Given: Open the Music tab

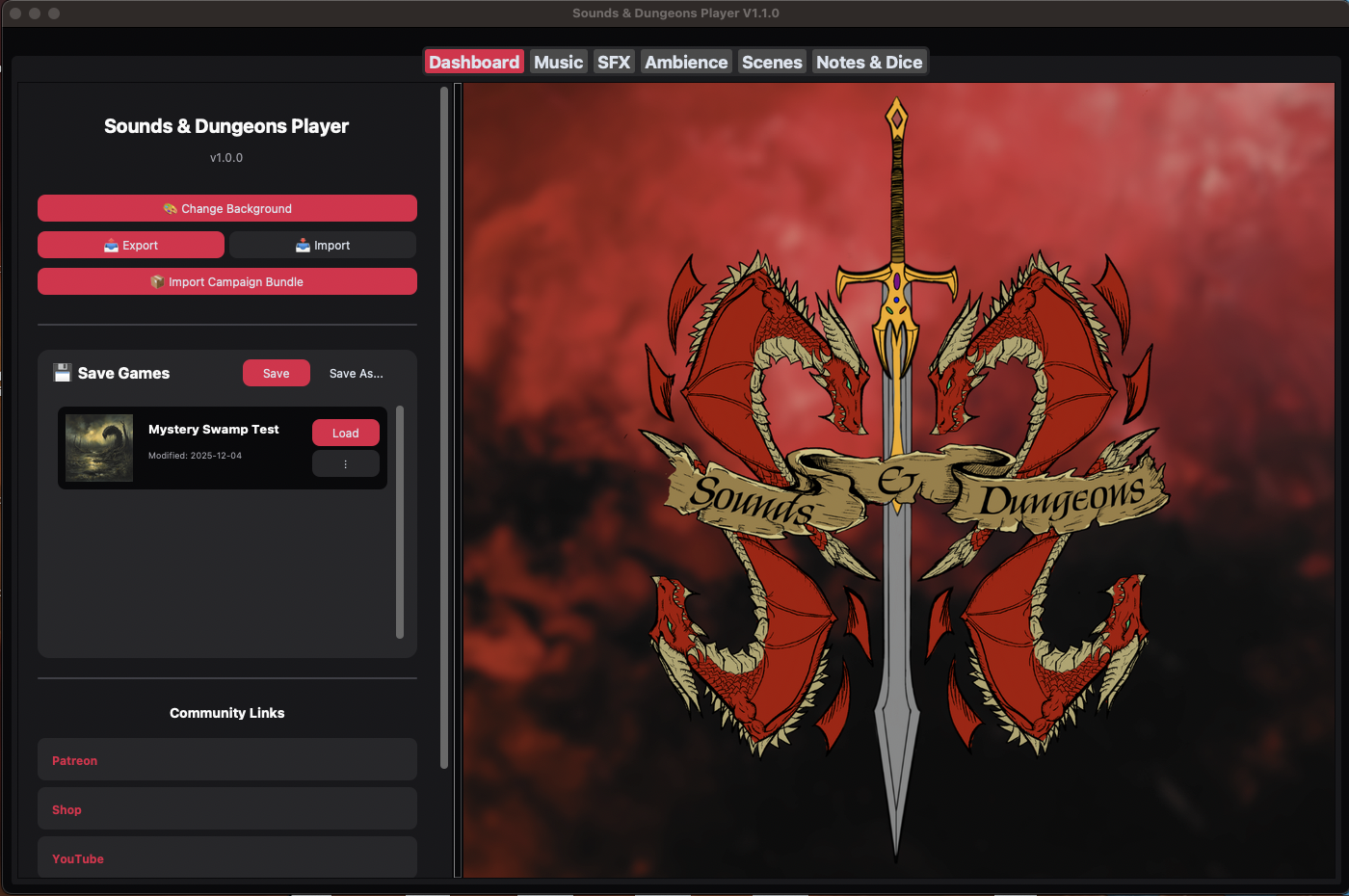Looking at the screenshot, I should click(x=559, y=62).
